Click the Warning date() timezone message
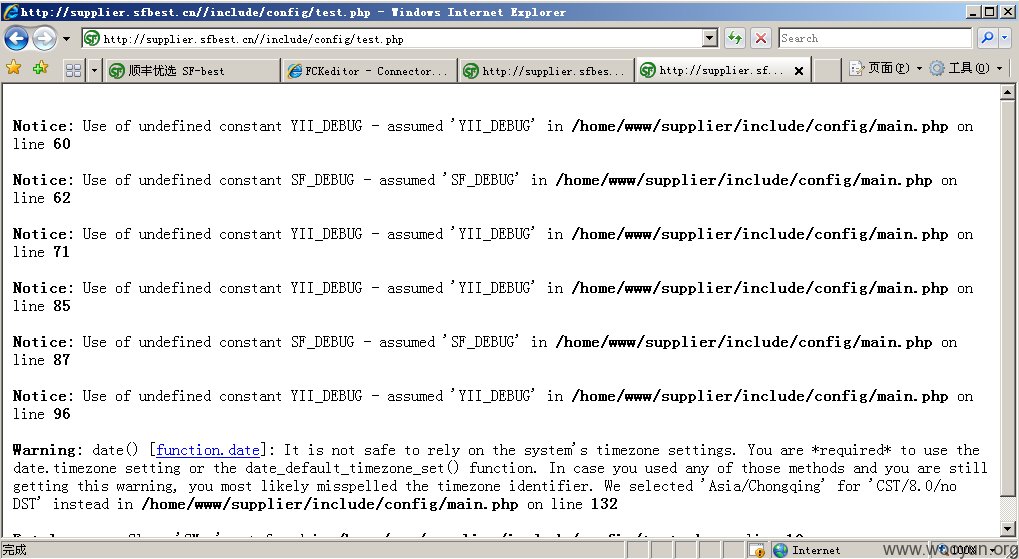 [500, 476]
